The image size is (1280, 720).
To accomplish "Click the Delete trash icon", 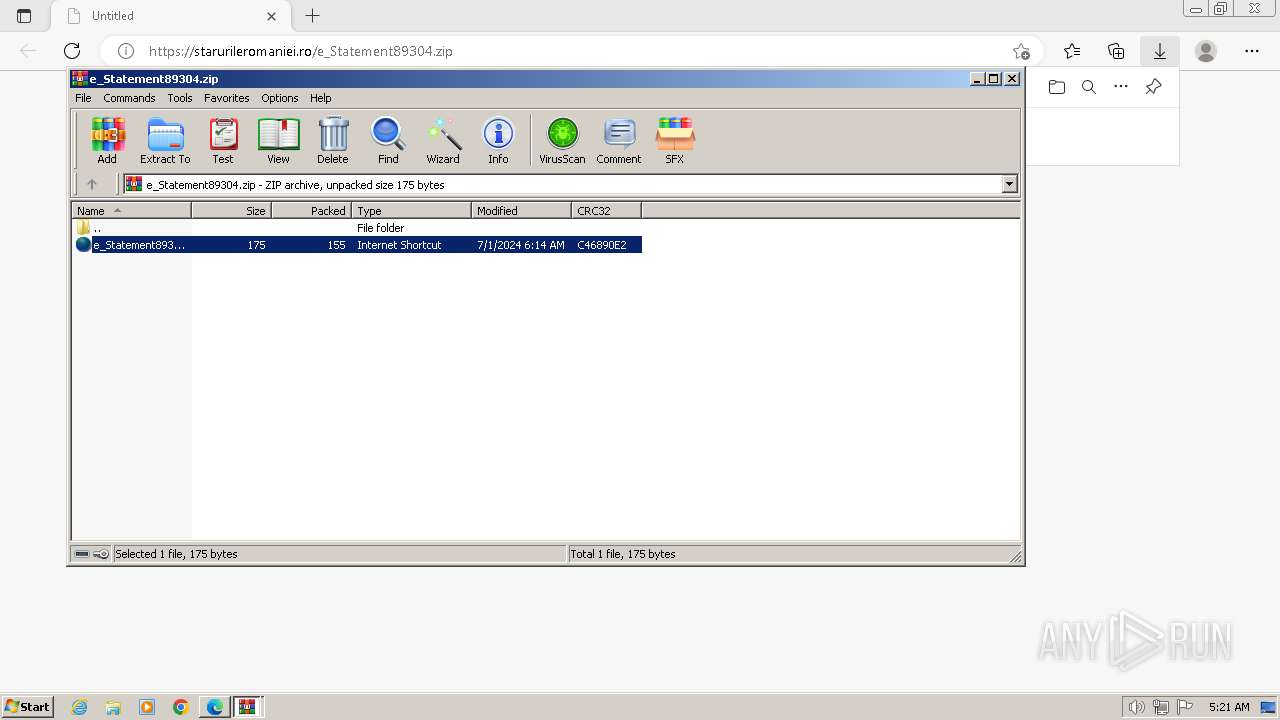I will (333, 140).
